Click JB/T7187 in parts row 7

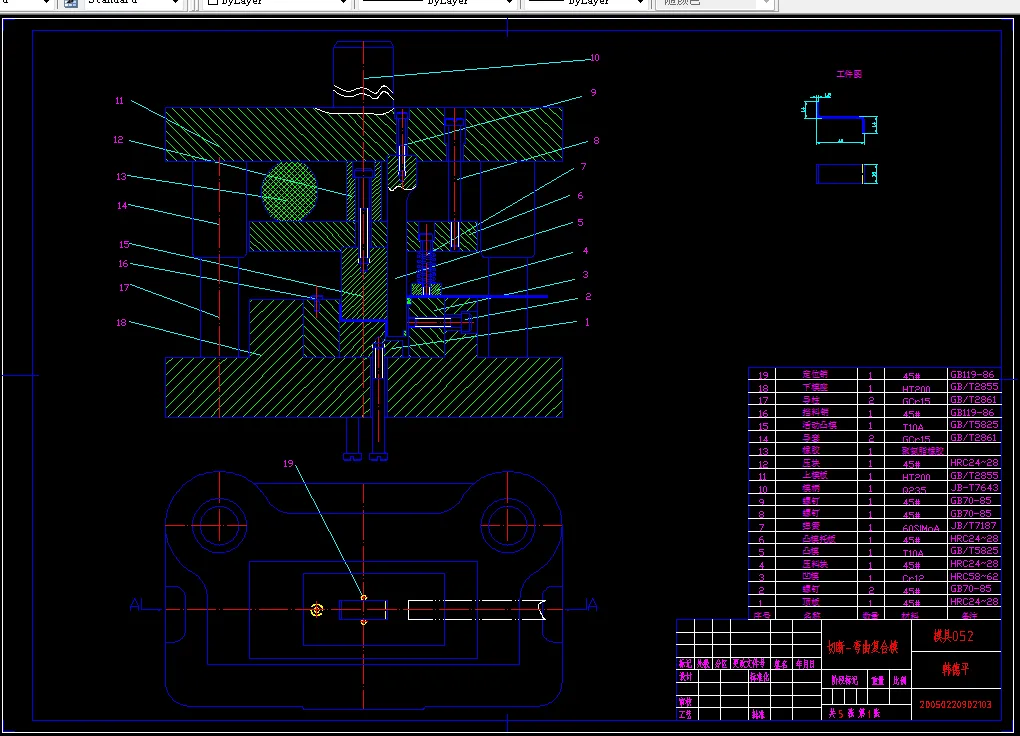point(973,526)
